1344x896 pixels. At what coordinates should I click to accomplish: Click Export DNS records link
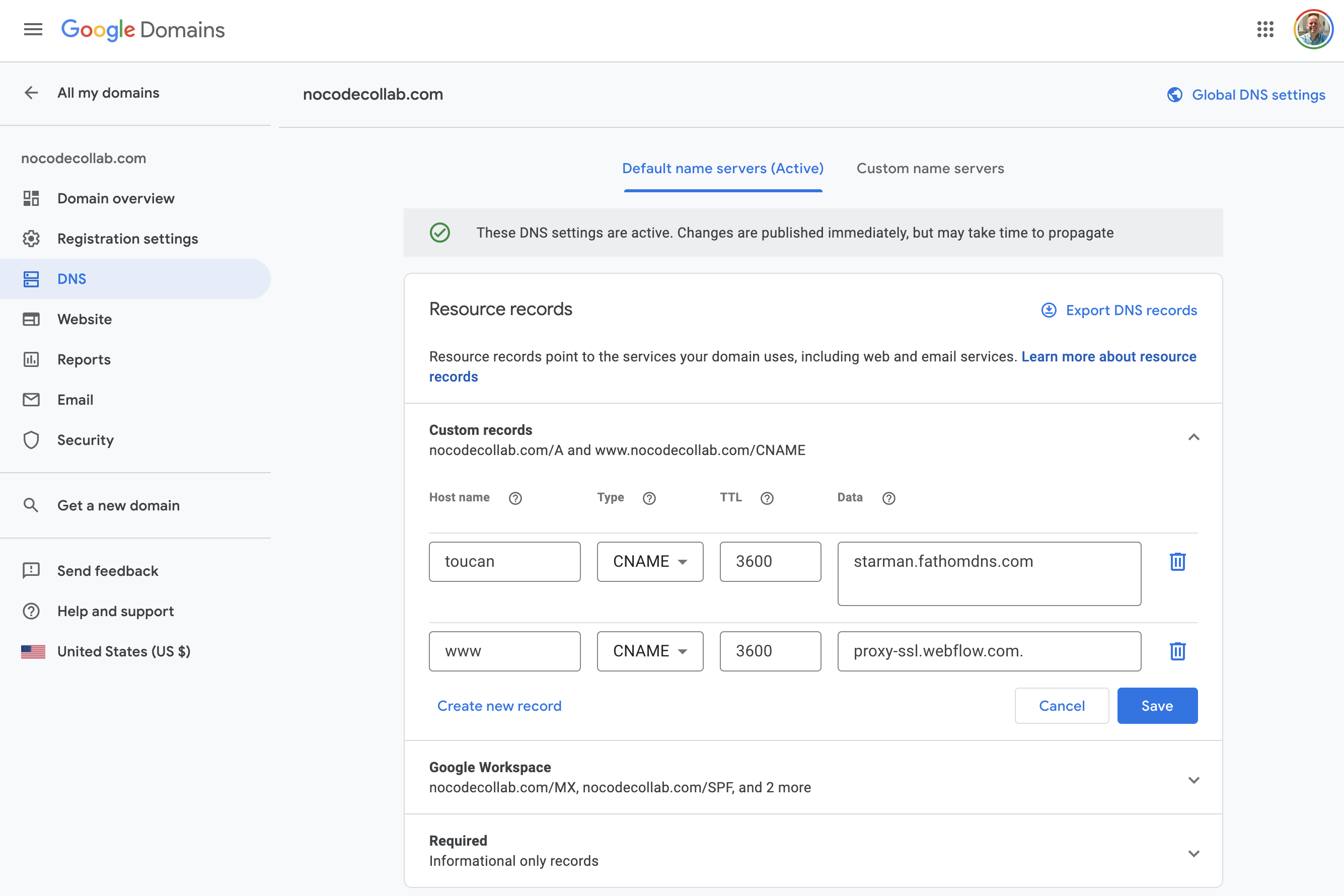(x=1132, y=310)
